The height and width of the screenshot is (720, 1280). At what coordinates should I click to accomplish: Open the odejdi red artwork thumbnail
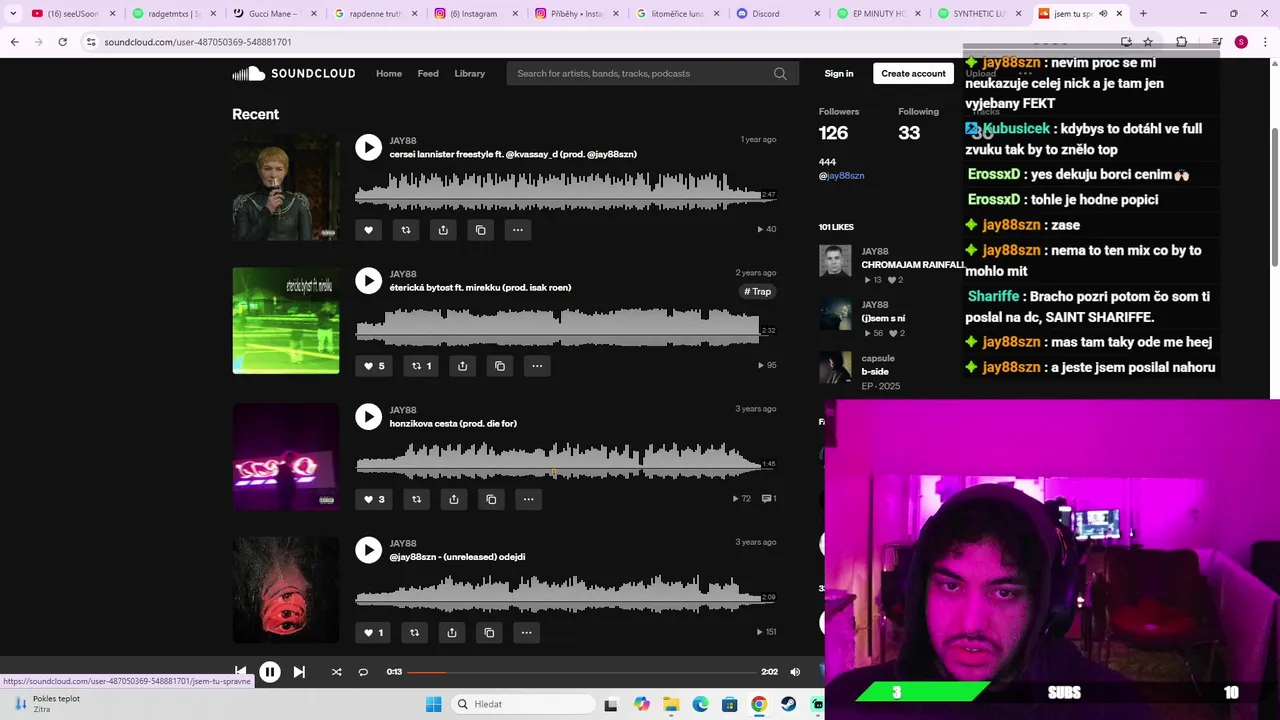pyautogui.click(x=286, y=590)
